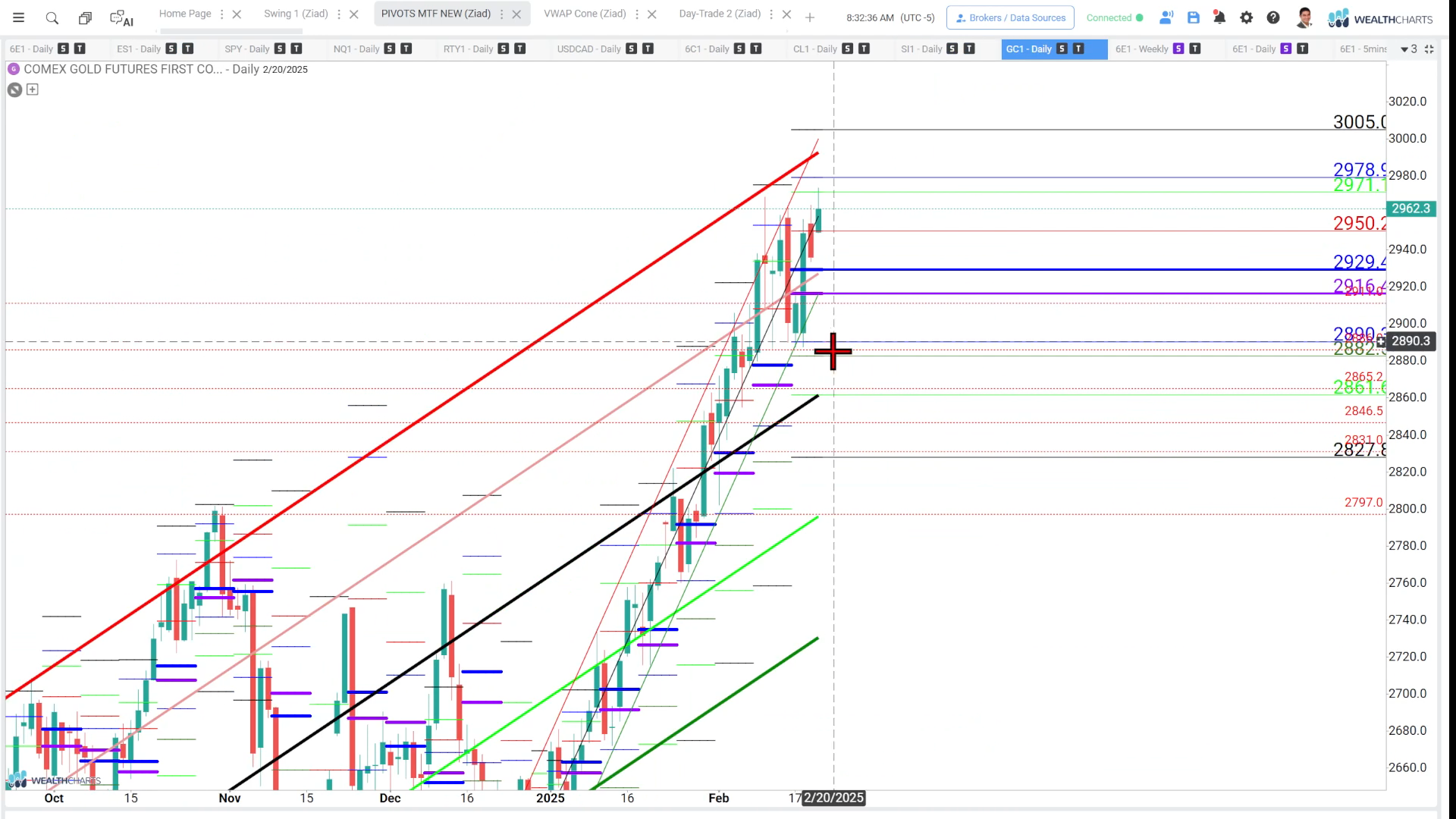Screen dimensions: 1456x819
Task: Maximize chart with the collapse arrows icon
Action: coord(1429,49)
